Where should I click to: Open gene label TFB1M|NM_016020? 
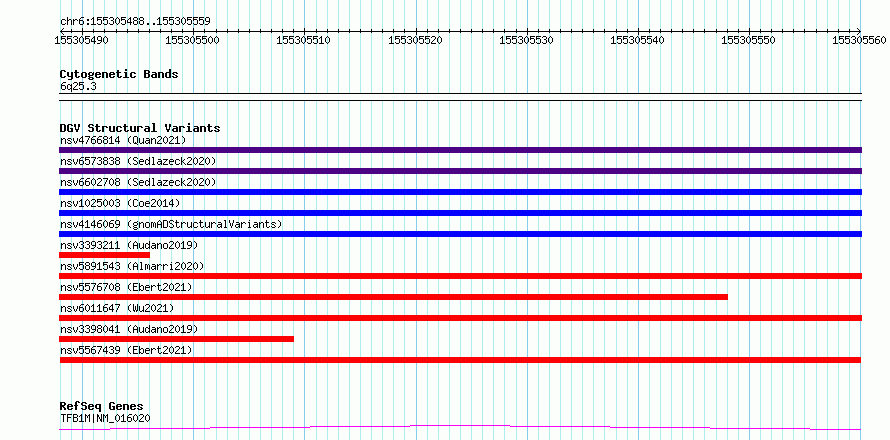(105, 418)
